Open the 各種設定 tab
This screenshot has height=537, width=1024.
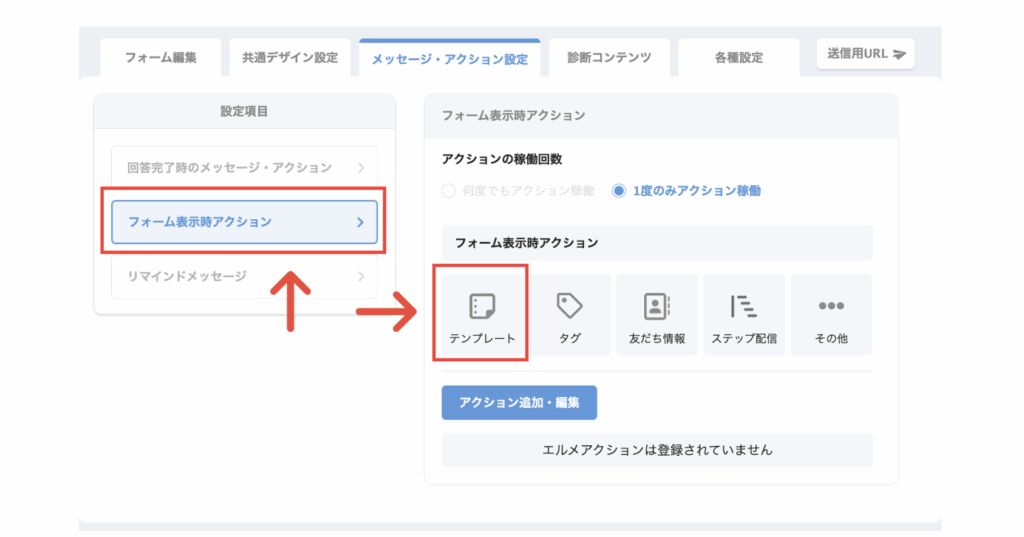pos(739,57)
